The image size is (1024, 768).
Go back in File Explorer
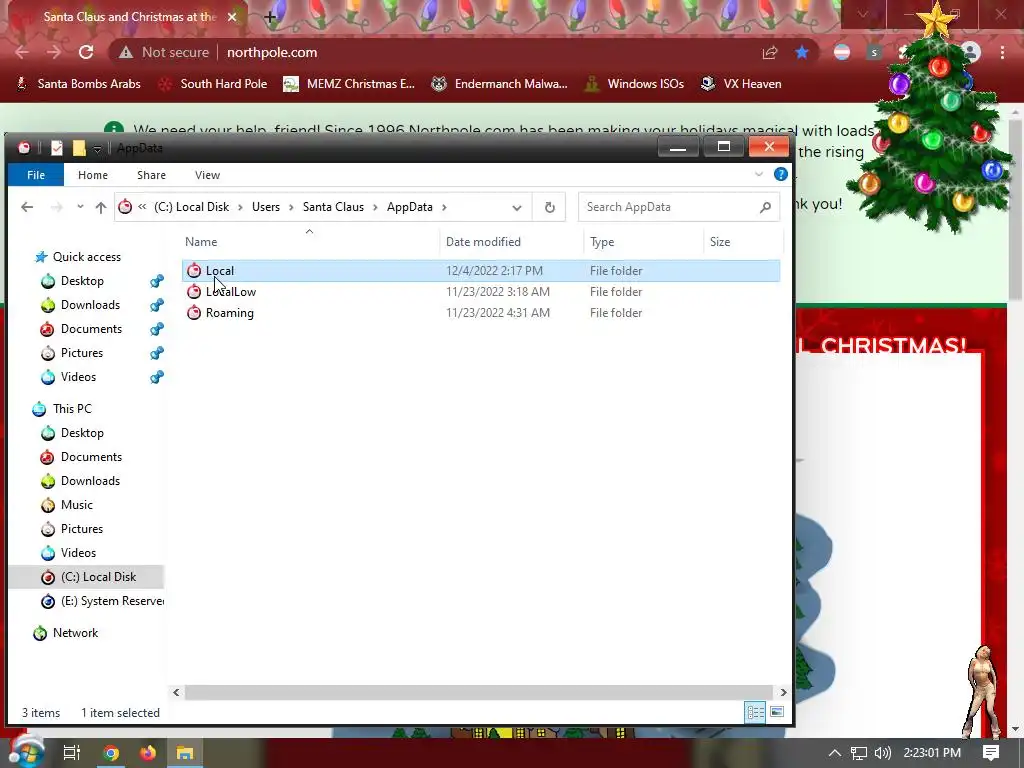coord(27,207)
